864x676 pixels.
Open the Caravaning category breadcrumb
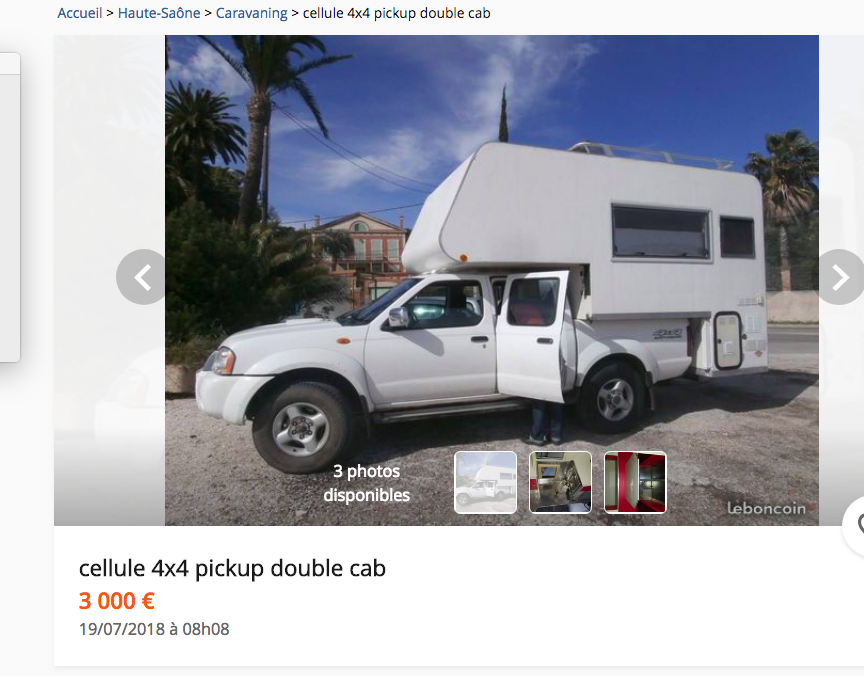click(251, 13)
